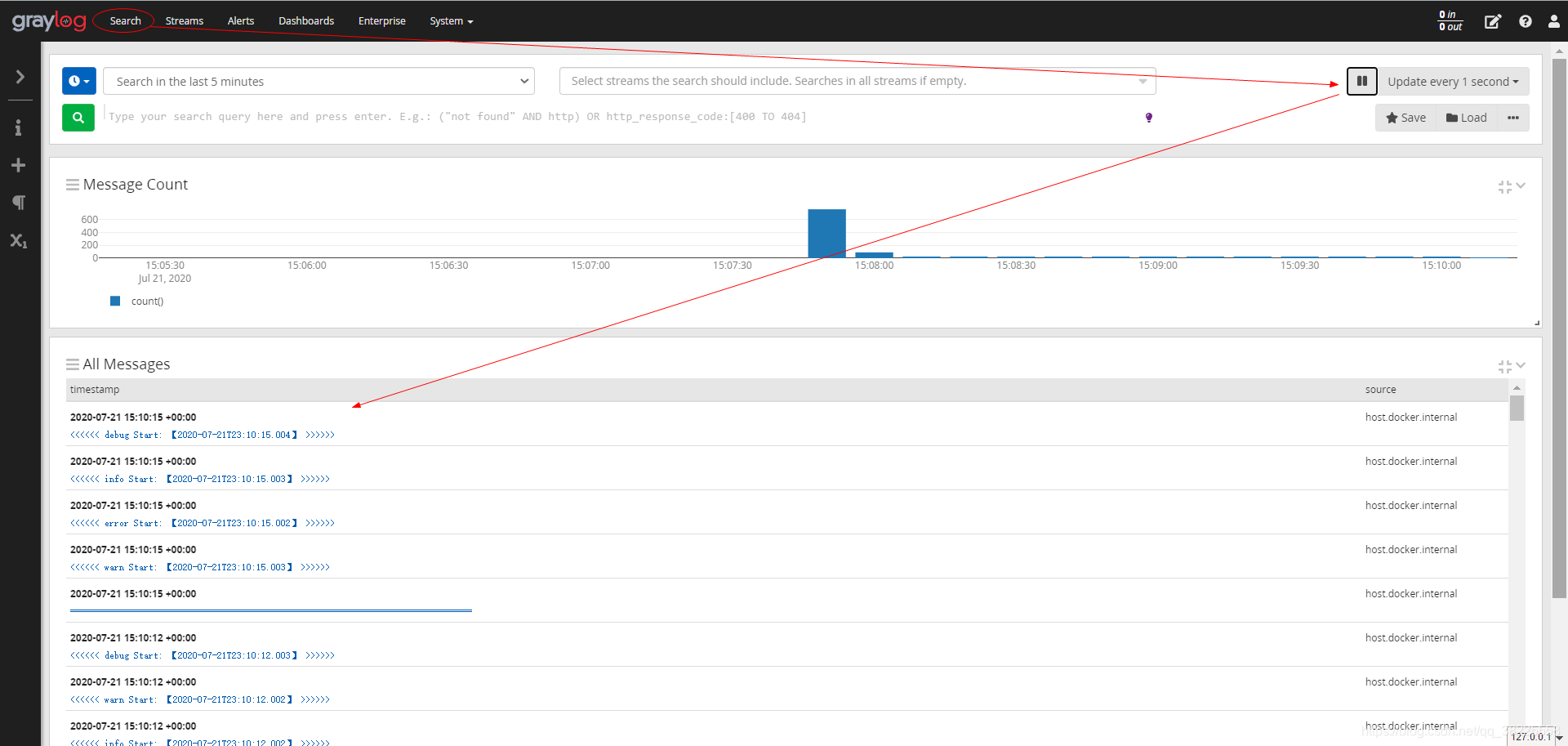Screen dimensions: 1568x746
Task: Go to the Alerts page
Action: (241, 21)
